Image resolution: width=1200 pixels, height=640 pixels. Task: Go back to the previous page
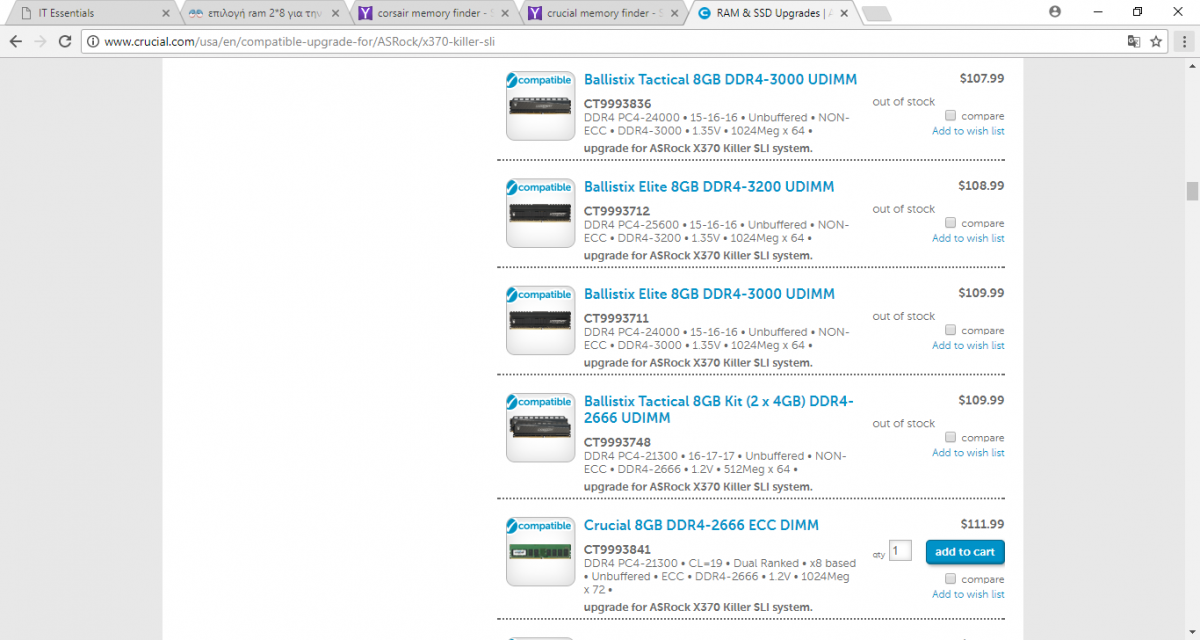click(x=16, y=42)
